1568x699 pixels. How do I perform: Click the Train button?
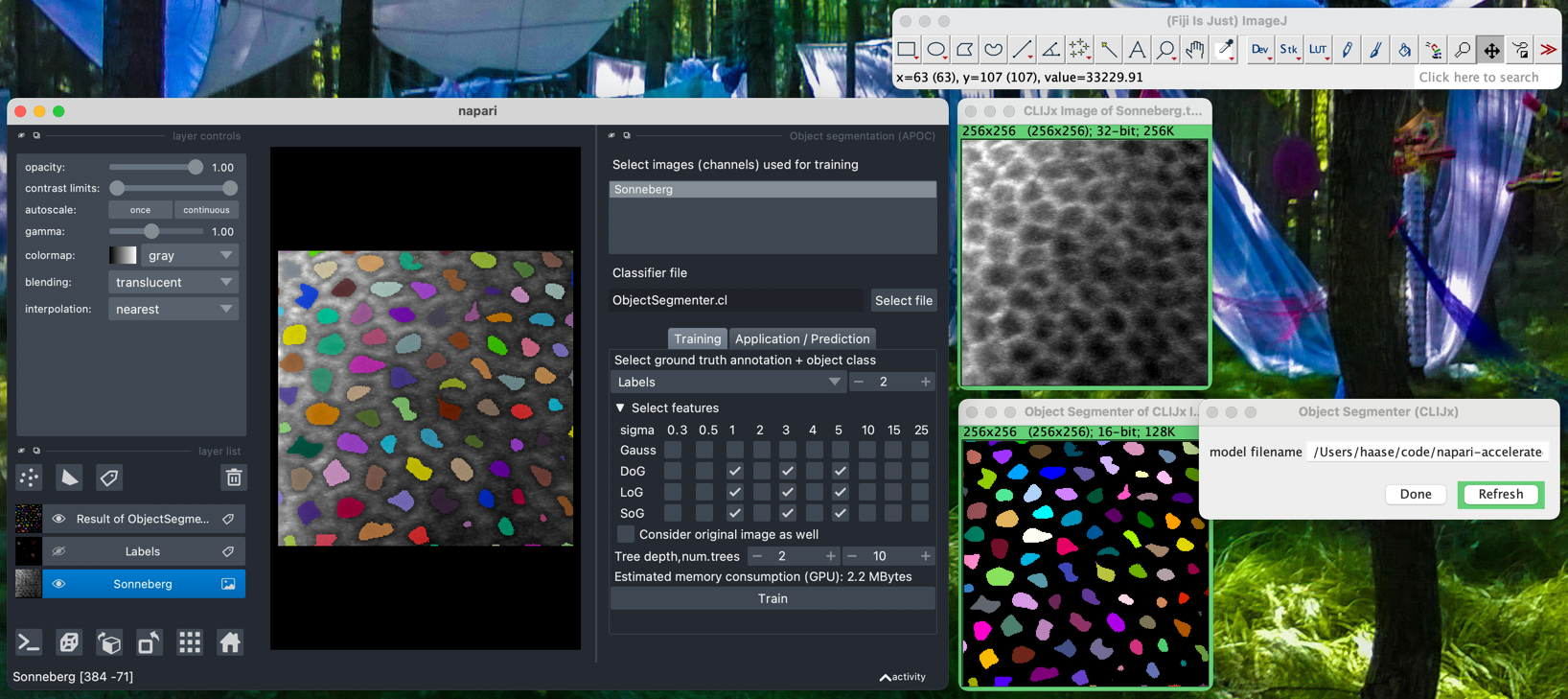pyautogui.click(x=772, y=598)
